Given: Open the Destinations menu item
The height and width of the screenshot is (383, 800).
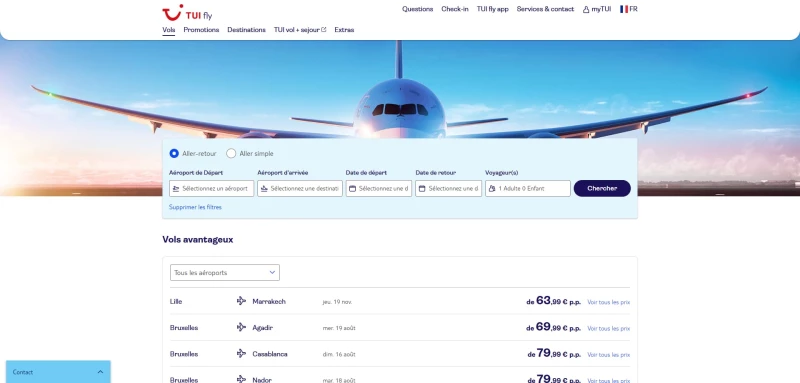Looking at the screenshot, I should point(246,30).
